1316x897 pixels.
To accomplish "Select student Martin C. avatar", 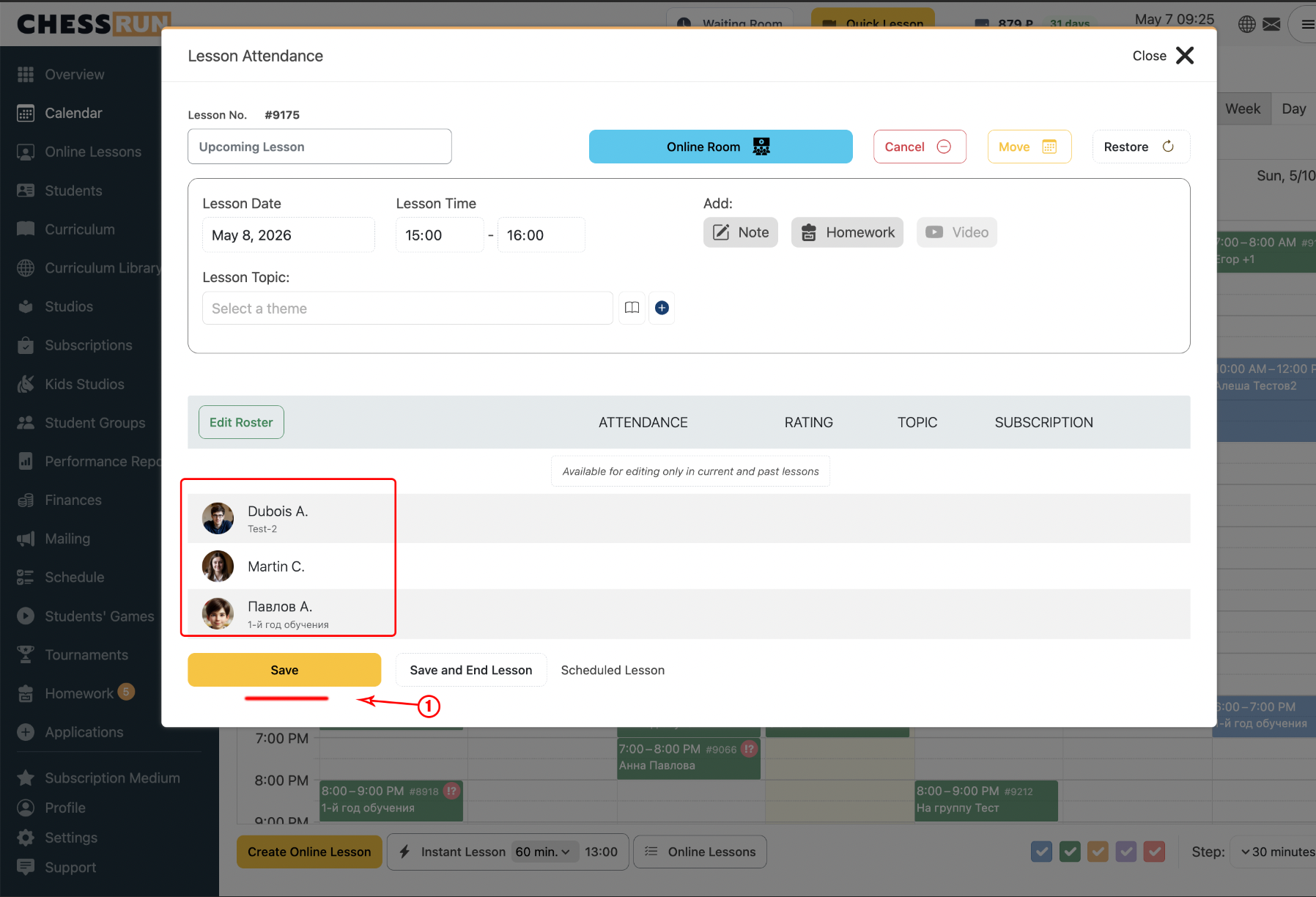I will click(218, 566).
